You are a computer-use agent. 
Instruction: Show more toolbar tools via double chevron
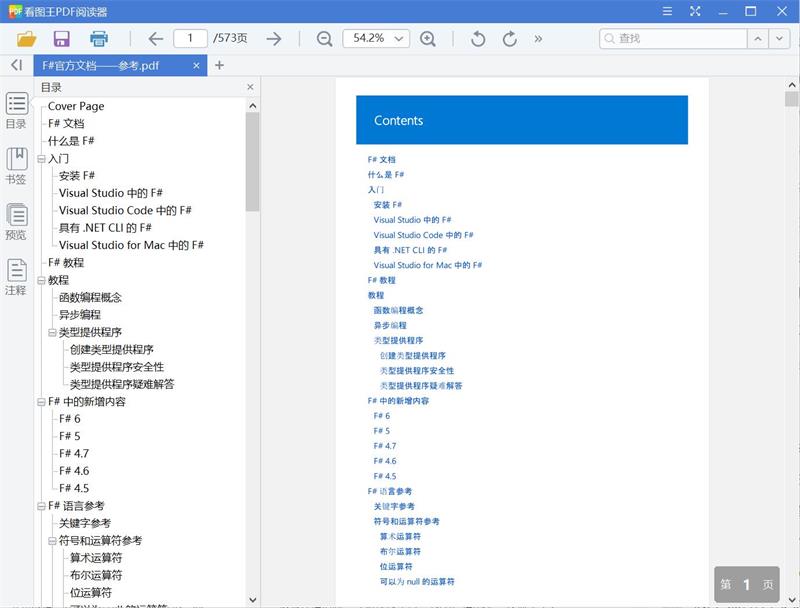click(538, 38)
